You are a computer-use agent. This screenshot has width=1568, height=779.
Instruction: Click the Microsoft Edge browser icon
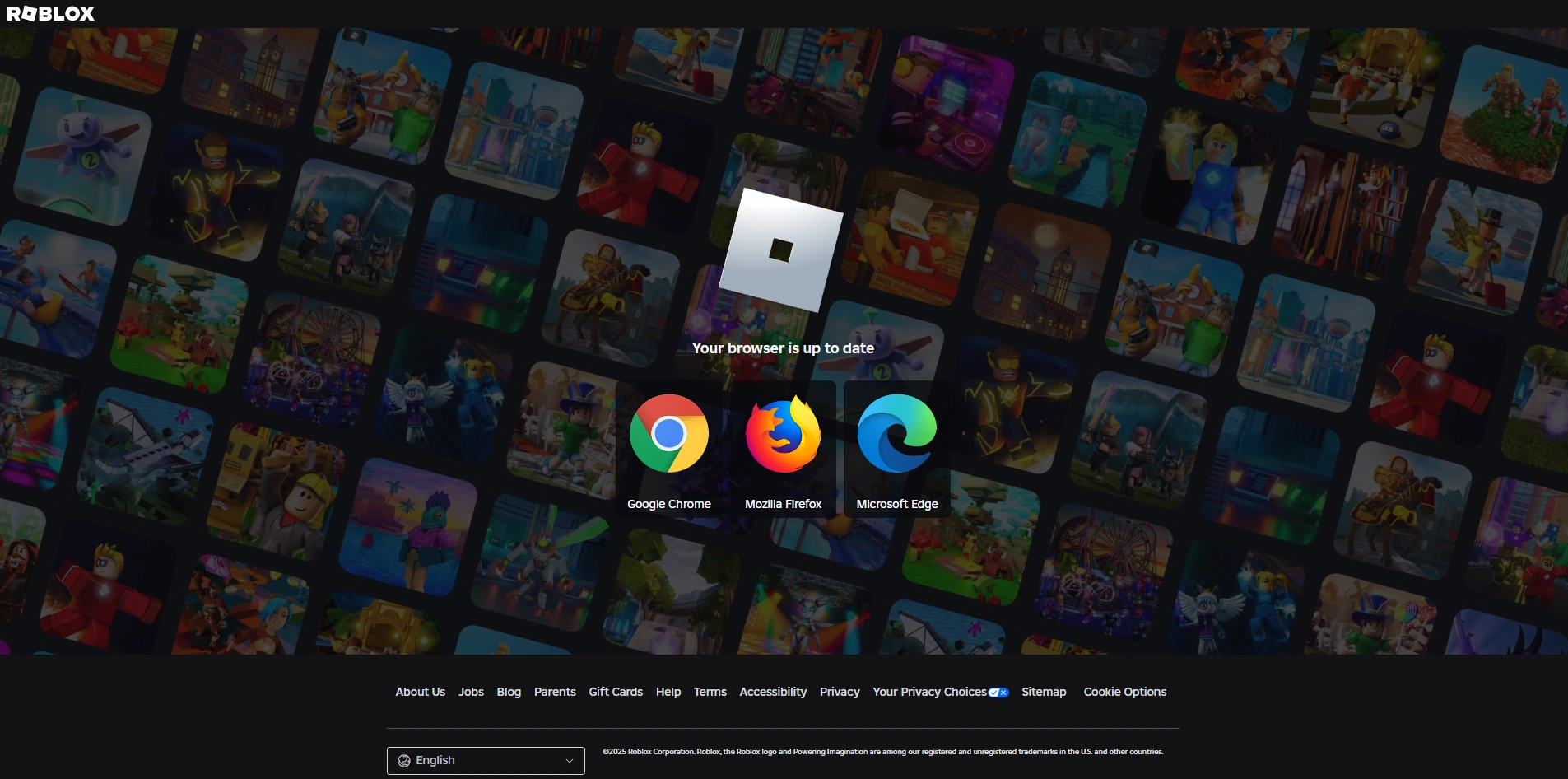[x=897, y=433]
